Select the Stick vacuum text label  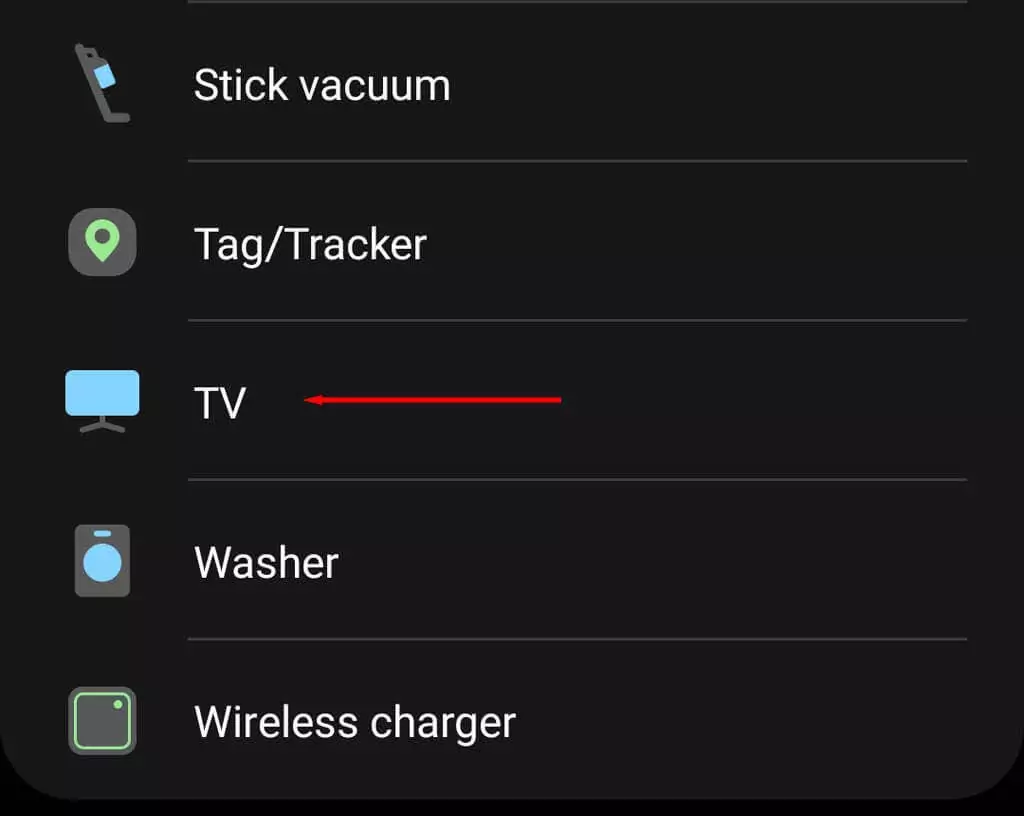pyautogui.click(x=321, y=85)
